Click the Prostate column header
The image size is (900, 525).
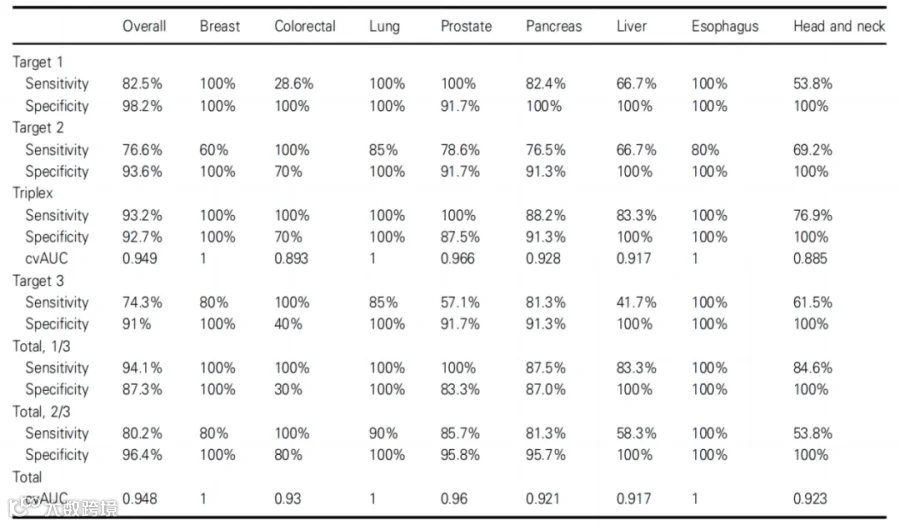click(x=466, y=26)
